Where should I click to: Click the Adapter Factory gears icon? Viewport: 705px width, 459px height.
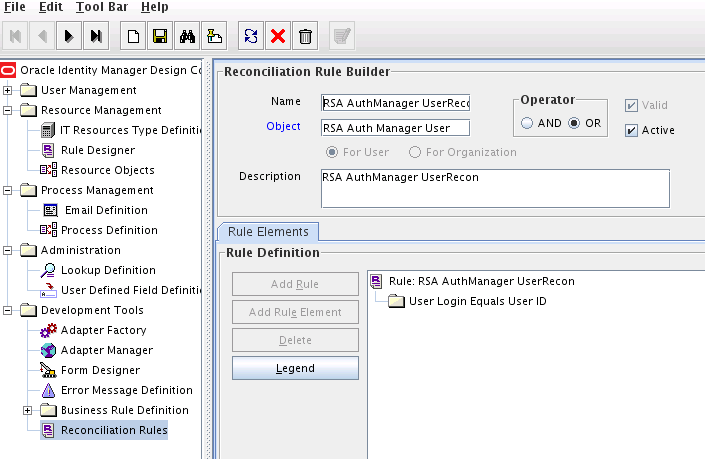tap(48, 330)
